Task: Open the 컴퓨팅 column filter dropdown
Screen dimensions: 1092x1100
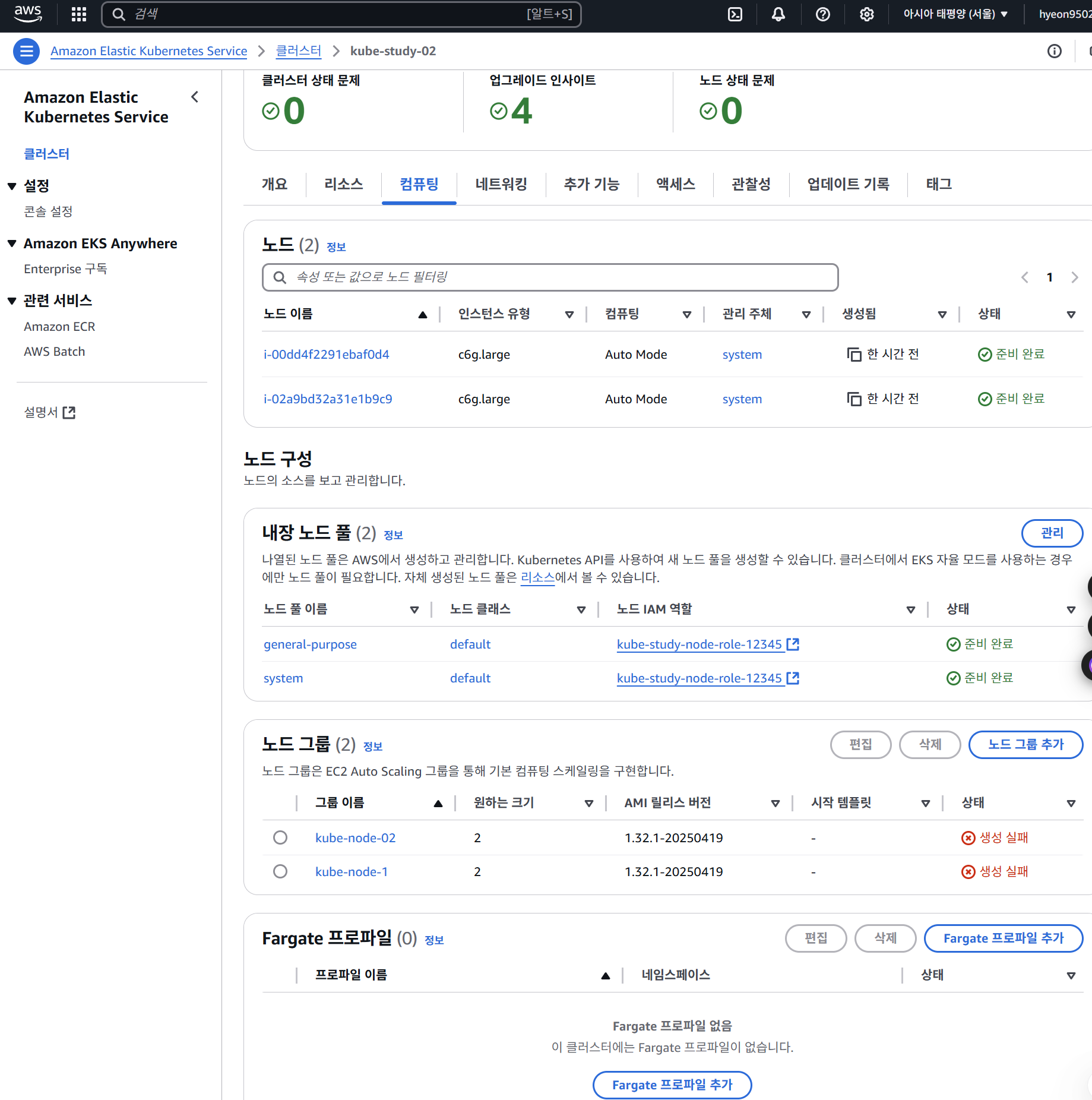Action: pyautogui.click(x=687, y=315)
